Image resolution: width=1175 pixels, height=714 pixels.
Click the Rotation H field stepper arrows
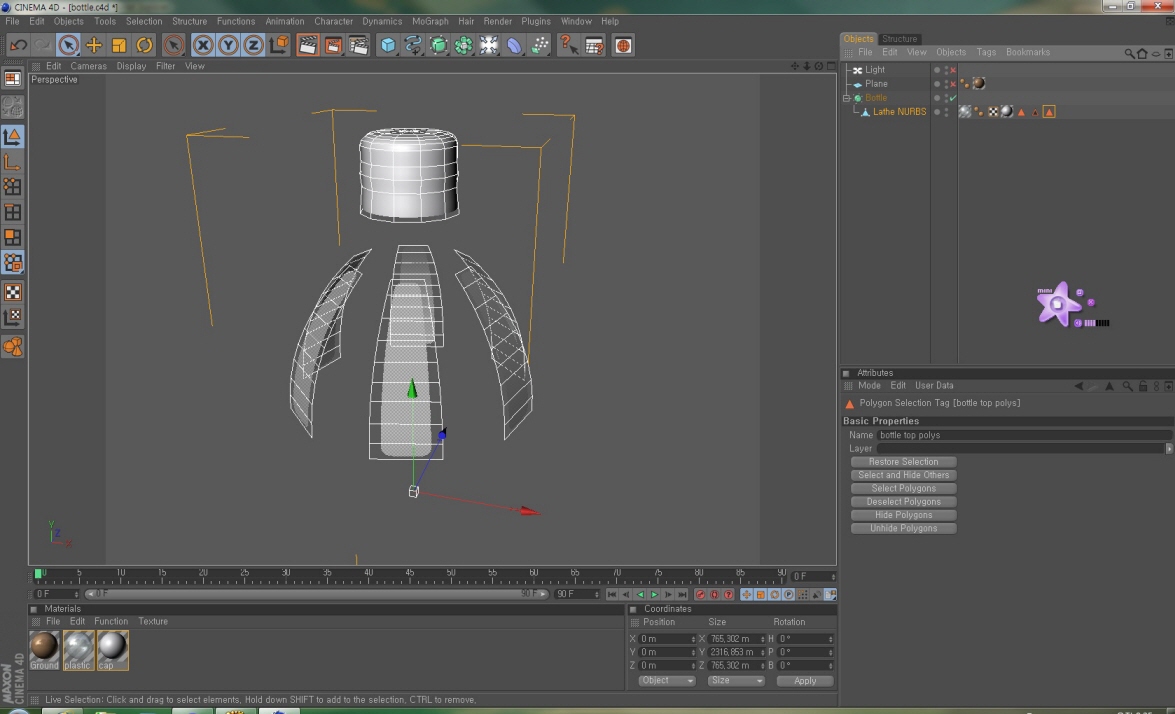(830, 639)
